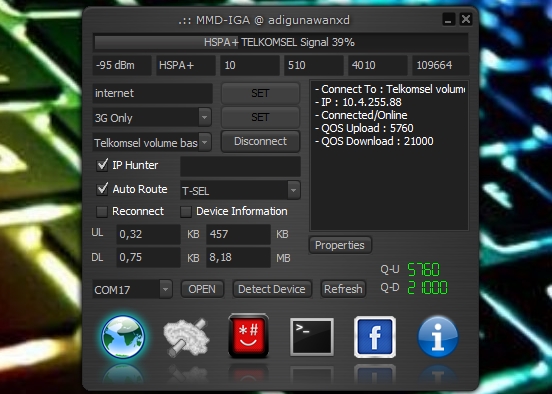The height and width of the screenshot is (394, 552).
Task: Click SET next to the internet APN field
Action: pyautogui.click(x=261, y=93)
